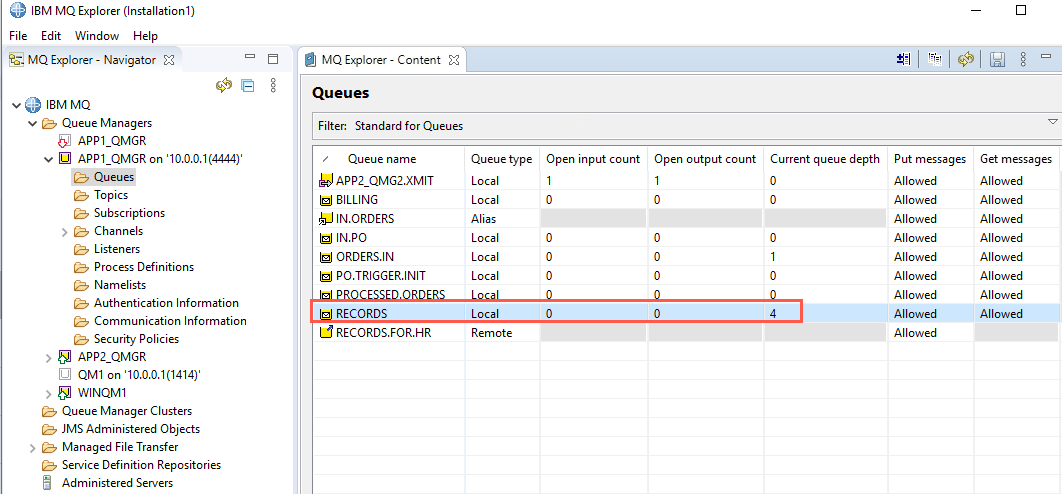Click the Collapse All icon in Navigator
The height and width of the screenshot is (494, 1062).
click(248, 85)
